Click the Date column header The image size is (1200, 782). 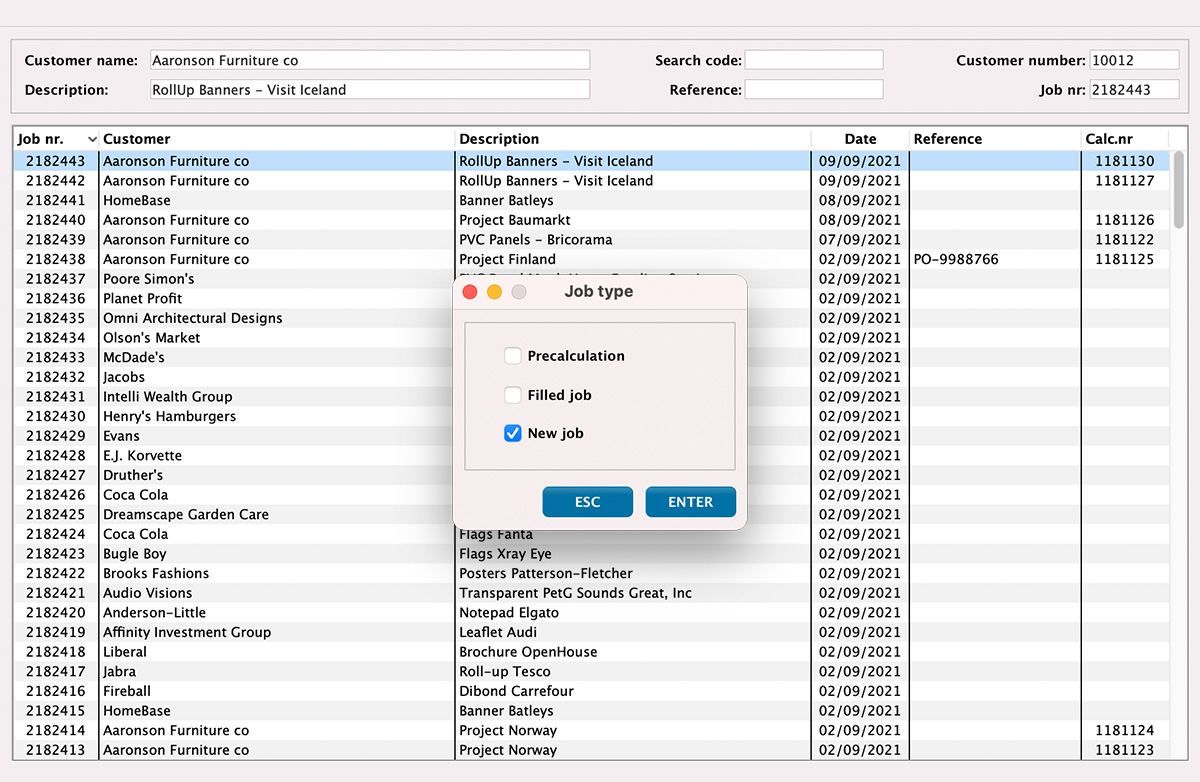[860, 138]
